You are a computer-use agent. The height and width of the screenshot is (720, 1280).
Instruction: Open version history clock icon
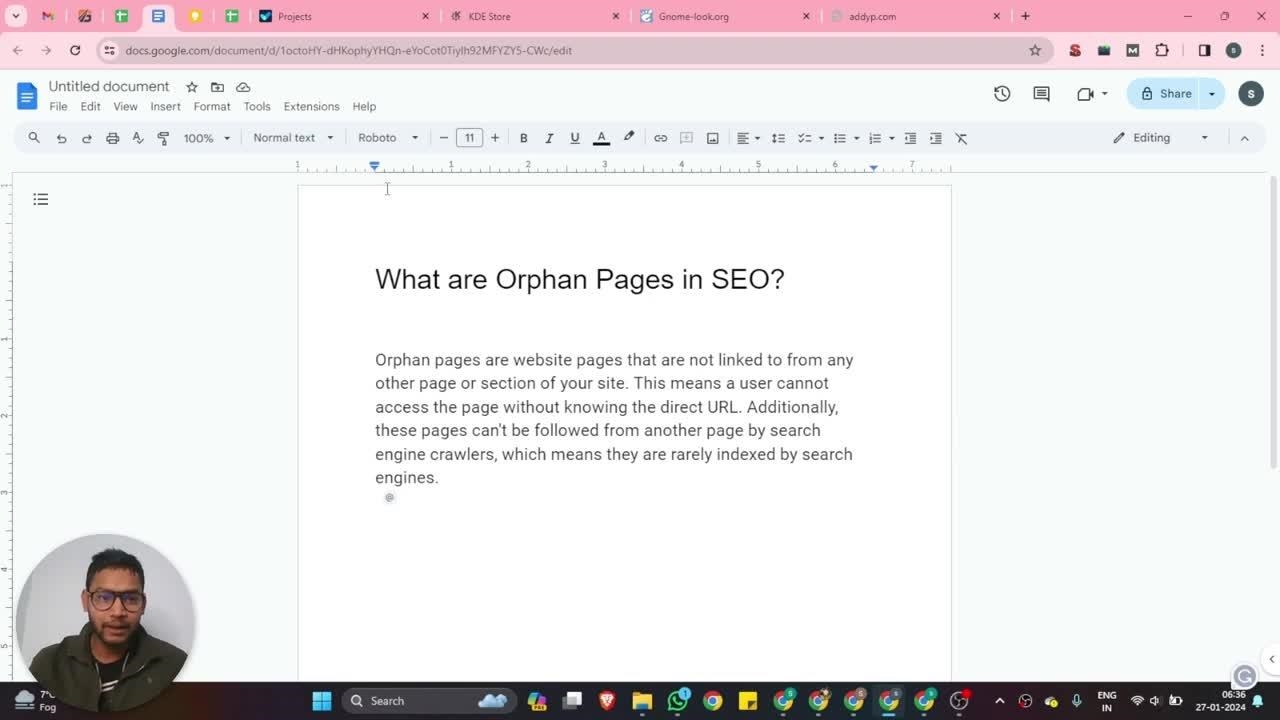point(1002,94)
